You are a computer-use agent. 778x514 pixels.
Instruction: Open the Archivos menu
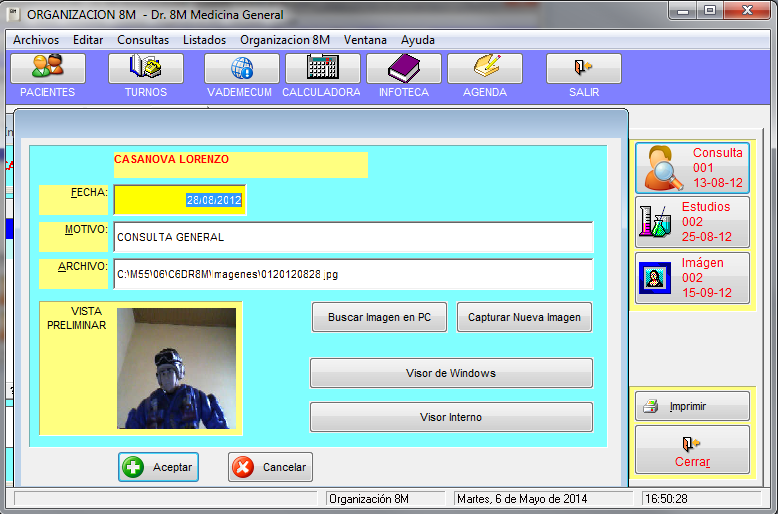click(36, 40)
